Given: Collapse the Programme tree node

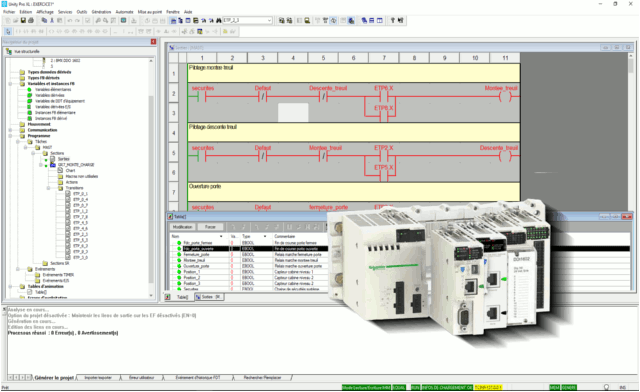Looking at the screenshot, I should coord(10,136).
